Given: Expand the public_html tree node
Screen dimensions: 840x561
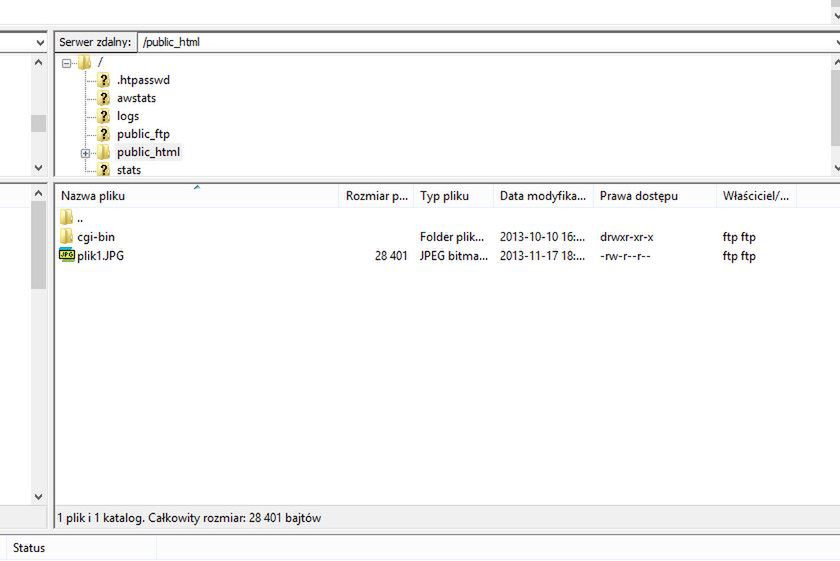Looking at the screenshot, I should [x=85, y=153].
